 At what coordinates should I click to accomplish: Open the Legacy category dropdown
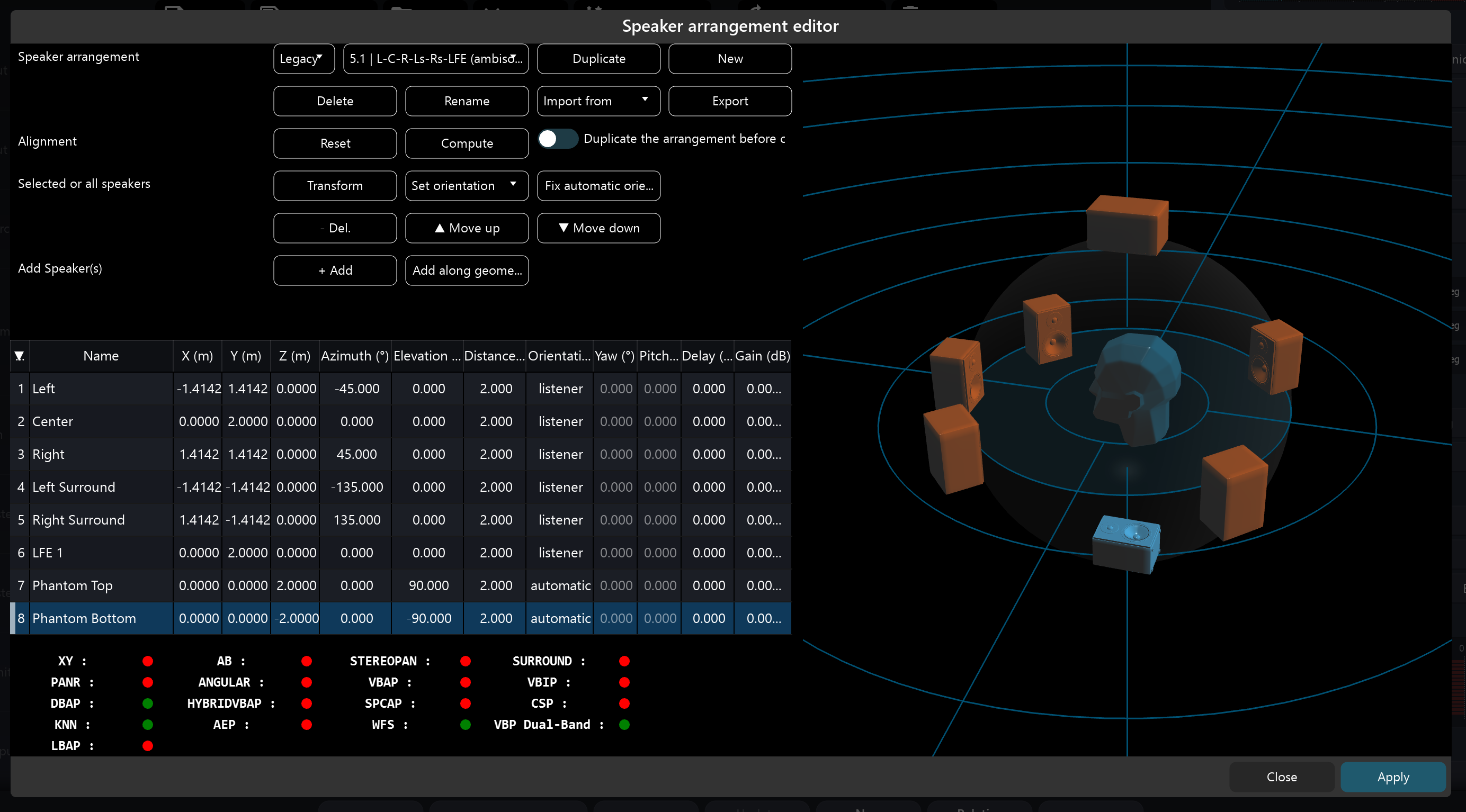(x=303, y=59)
